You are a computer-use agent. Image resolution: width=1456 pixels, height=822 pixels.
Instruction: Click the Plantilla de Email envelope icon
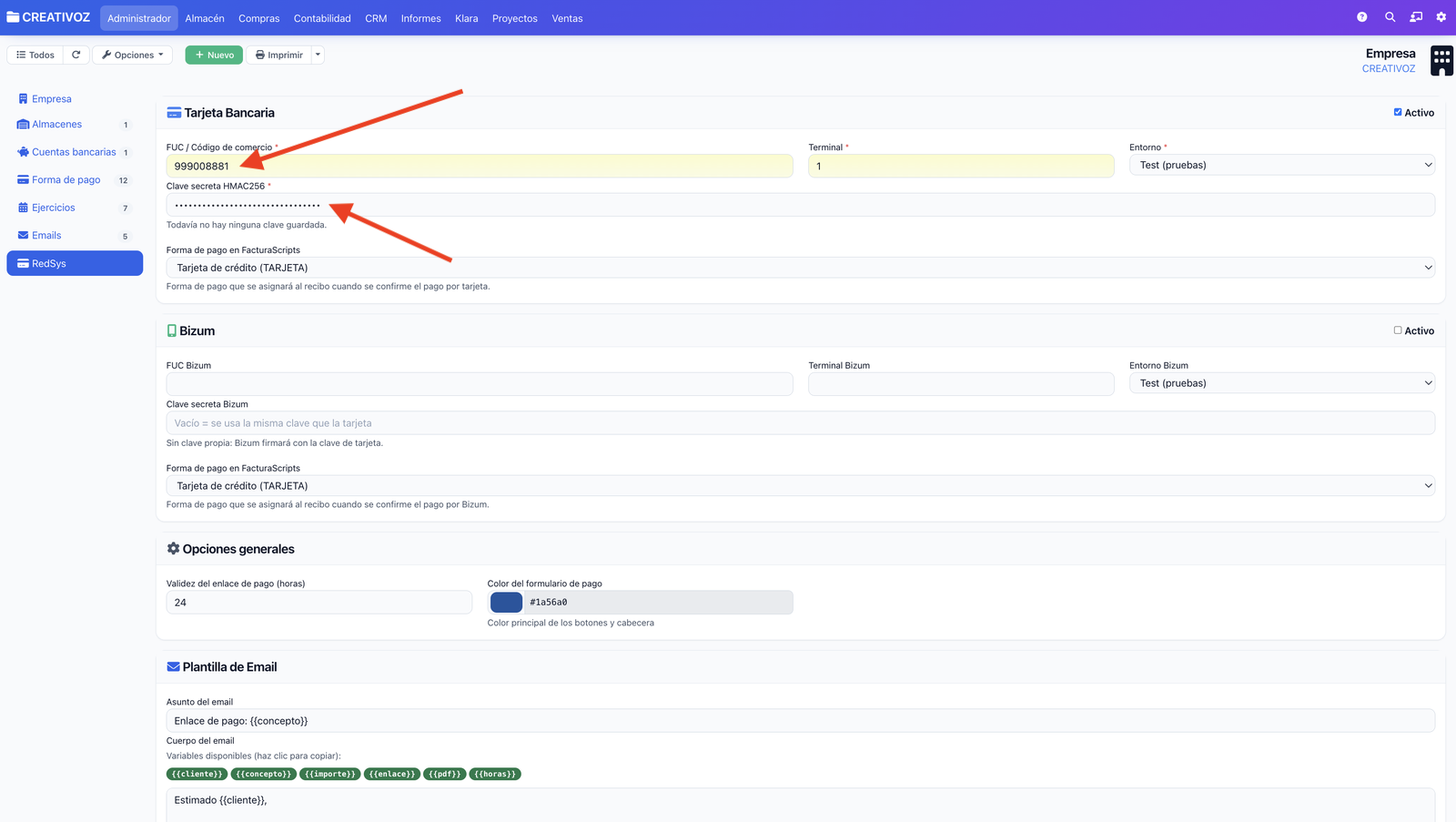[173, 666]
